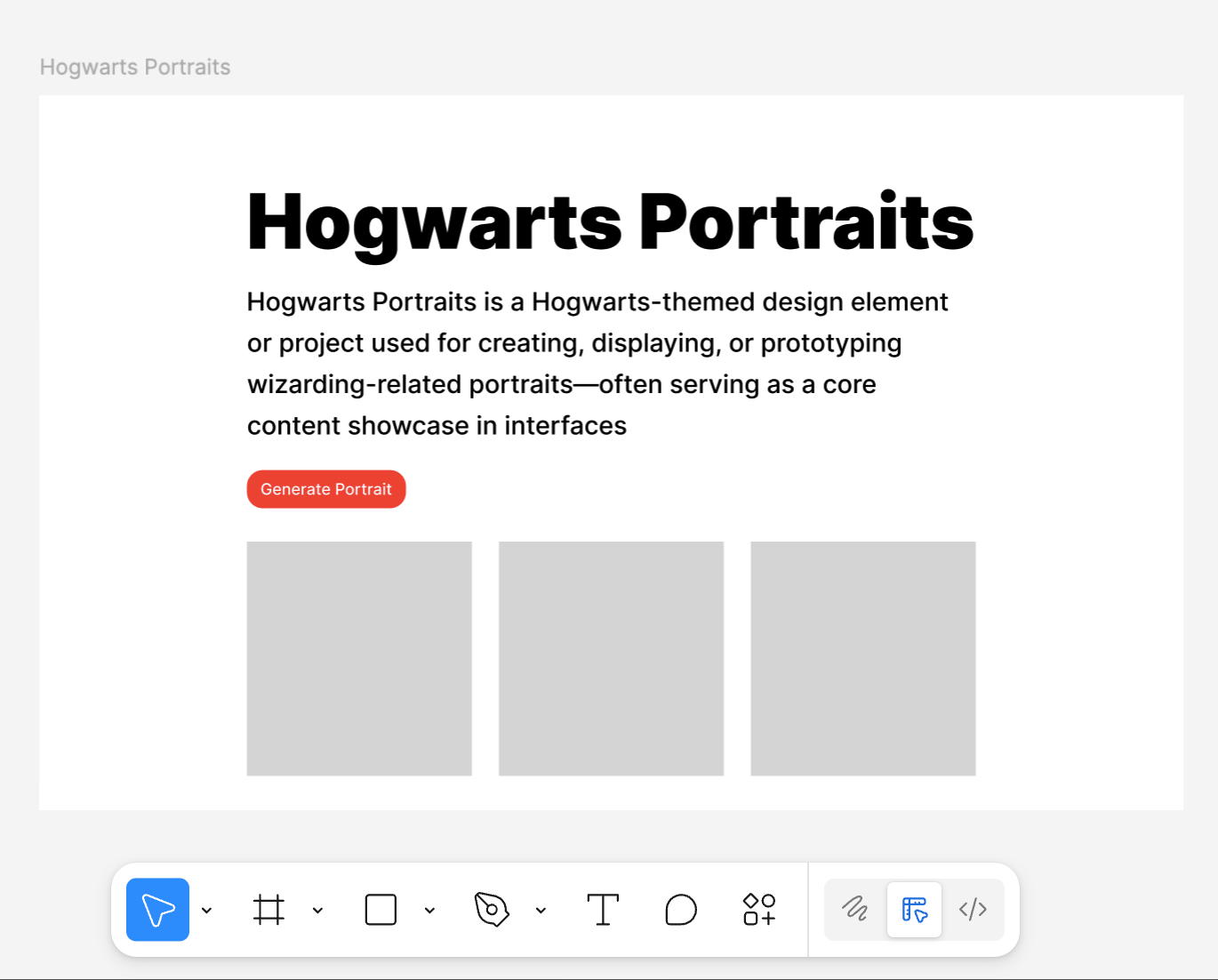The width and height of the screenshot is (1218, 980).
Task: Select the Text tool
Action: 603,910
